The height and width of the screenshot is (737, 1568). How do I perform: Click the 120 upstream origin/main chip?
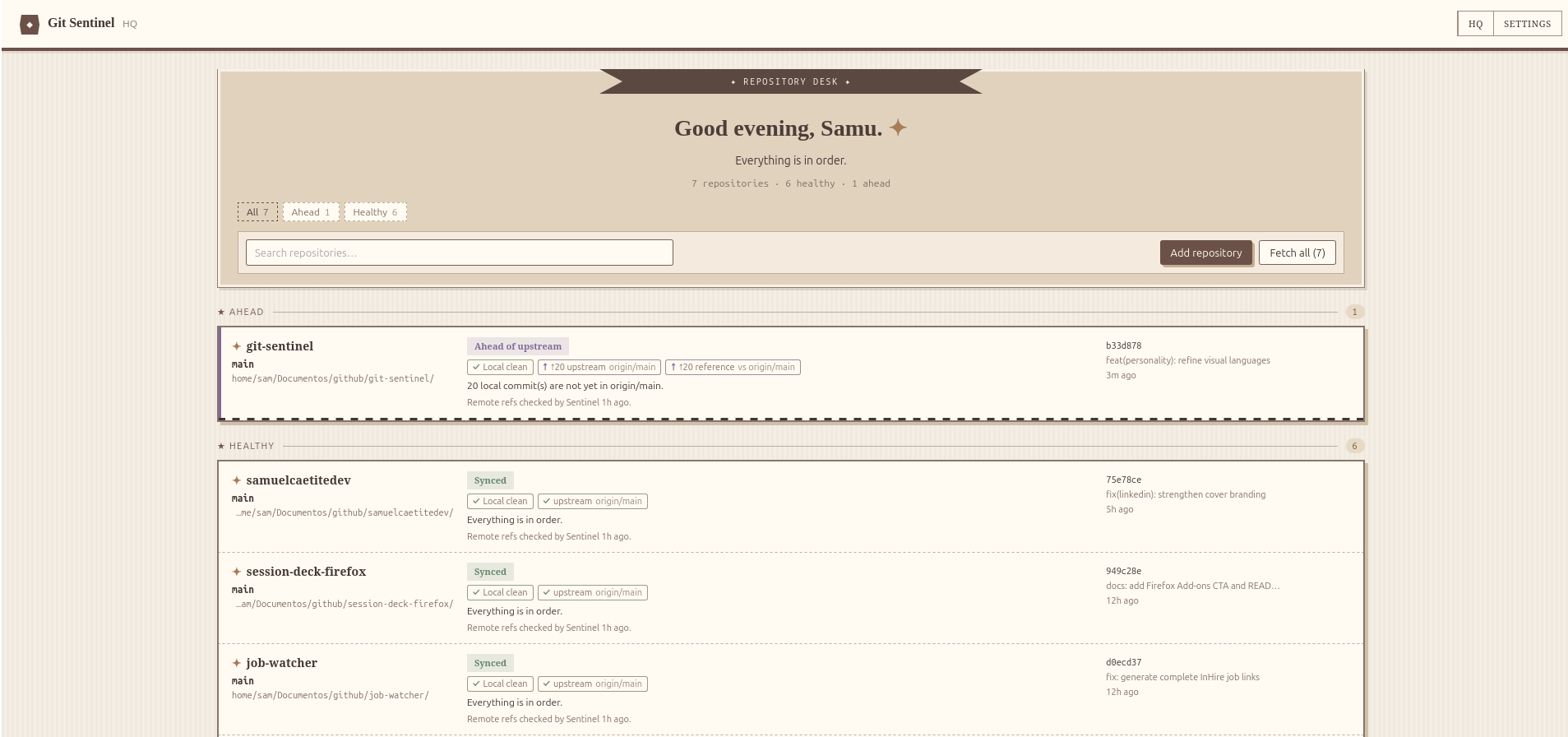(599, 367)
